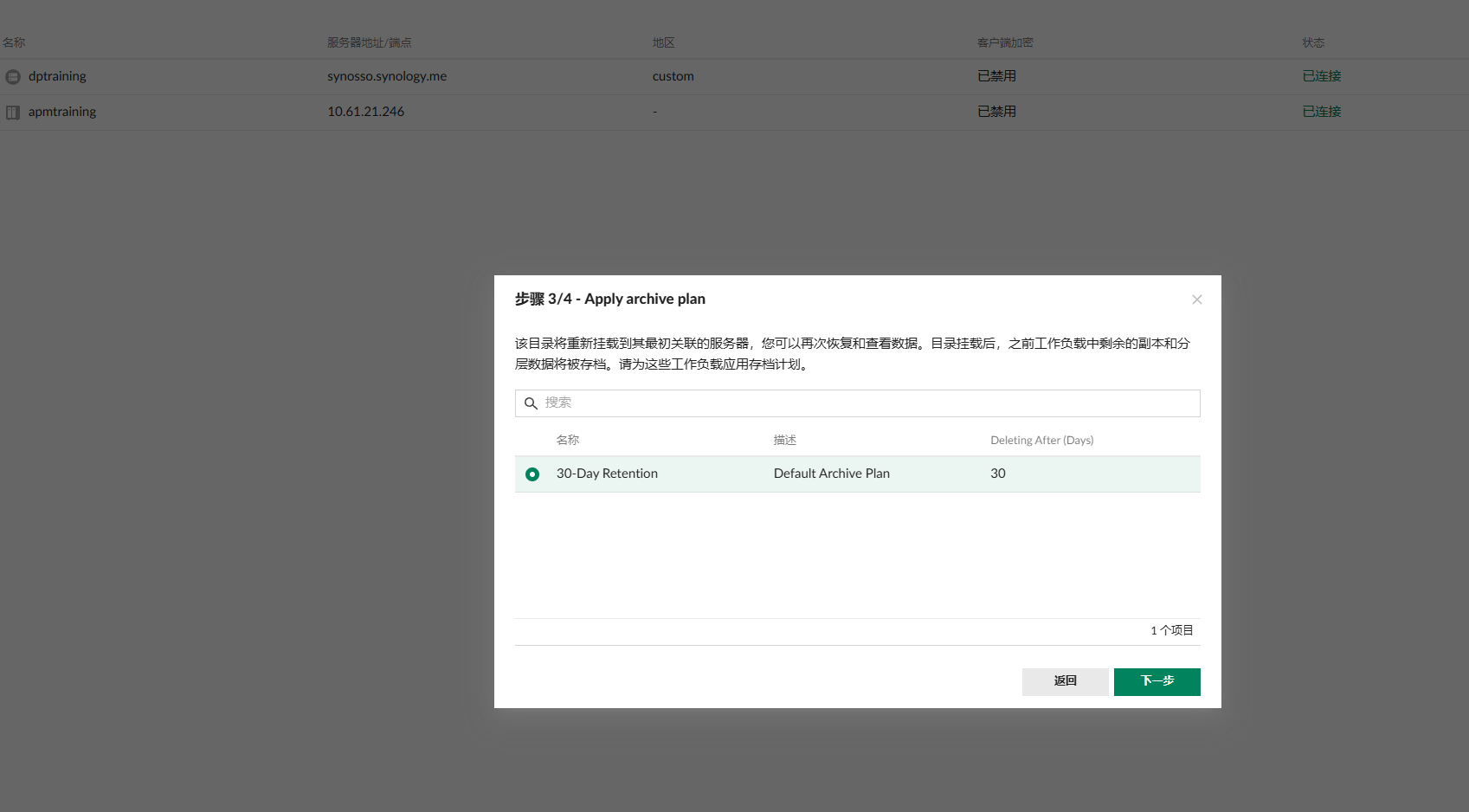Sort by 描述 column in dialog
The image size is (1469, 812).
(x=784, y=440)
